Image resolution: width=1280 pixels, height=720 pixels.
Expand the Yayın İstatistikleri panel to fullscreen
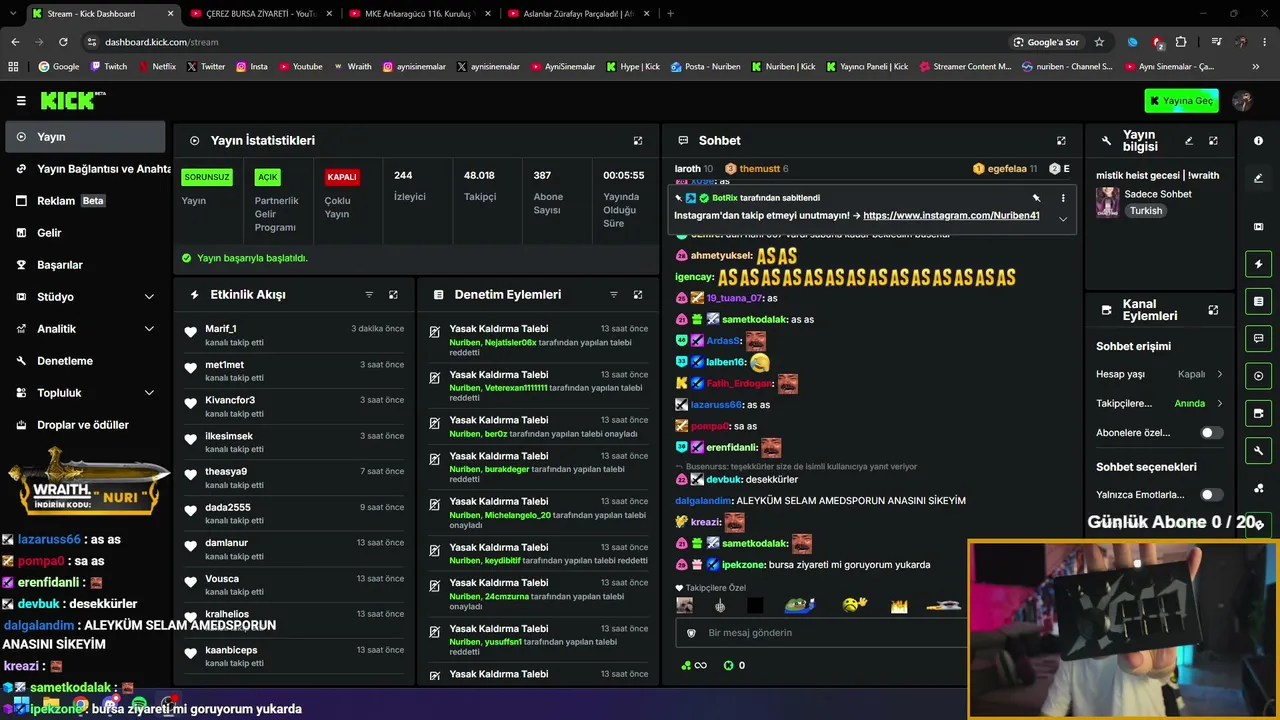point(638,141)
